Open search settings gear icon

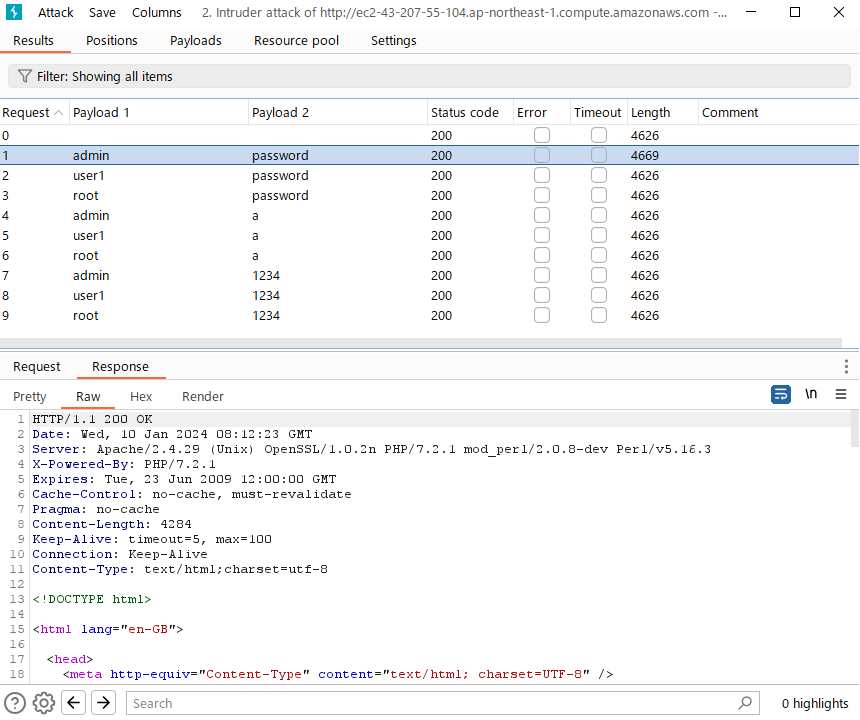point(44,703)
